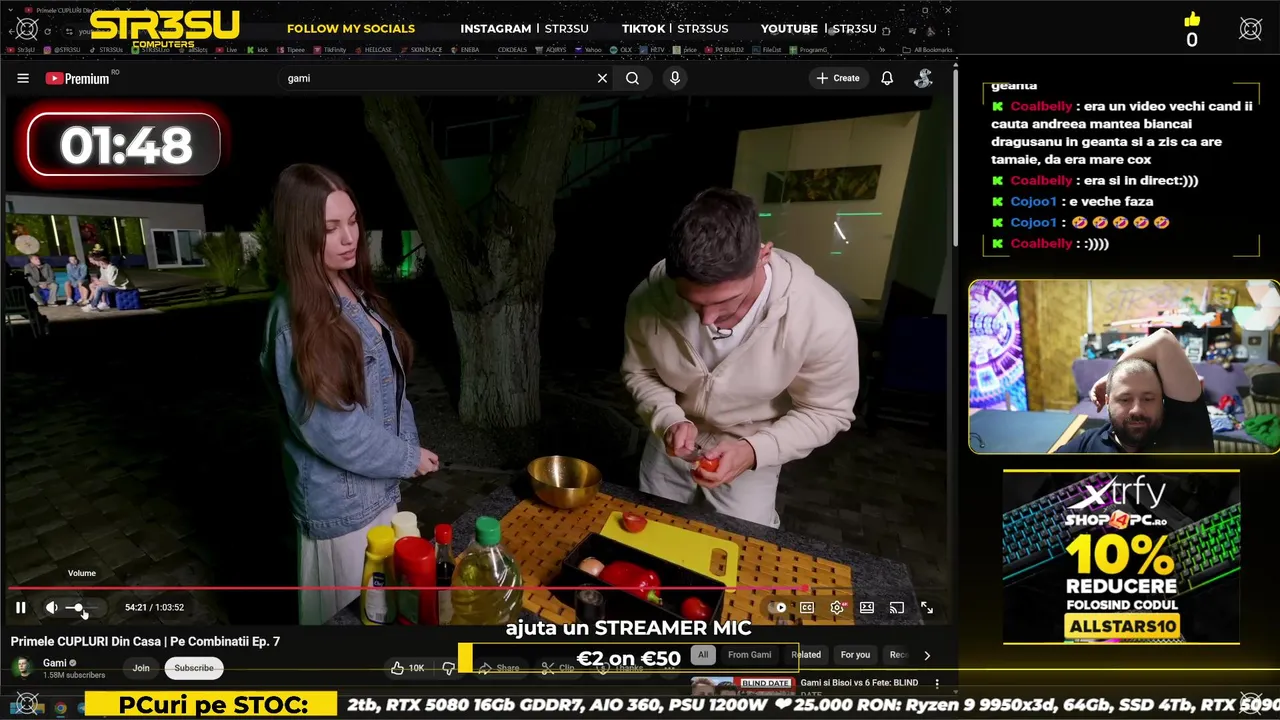Viewport: 1280px width, 720px height.
Task: Click the Clip button
Action: (x=558, y=668)
